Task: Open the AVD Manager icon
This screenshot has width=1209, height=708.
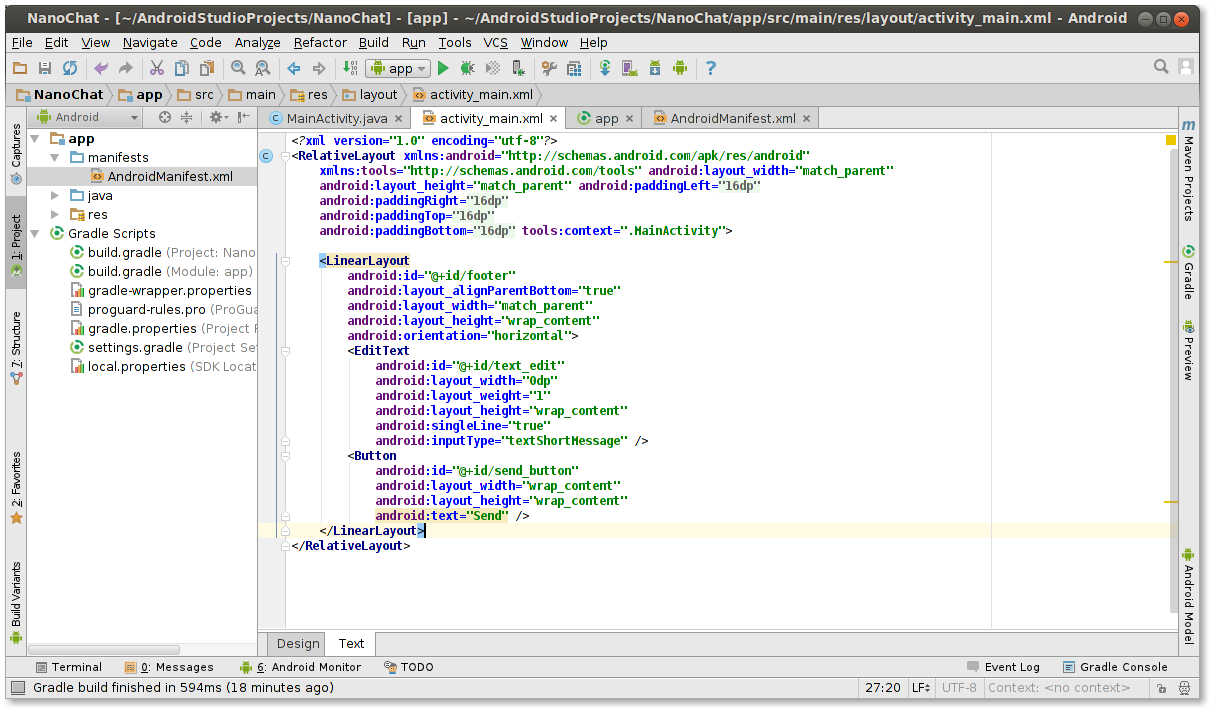Action: pyautogui.click(x=630, y=68)
